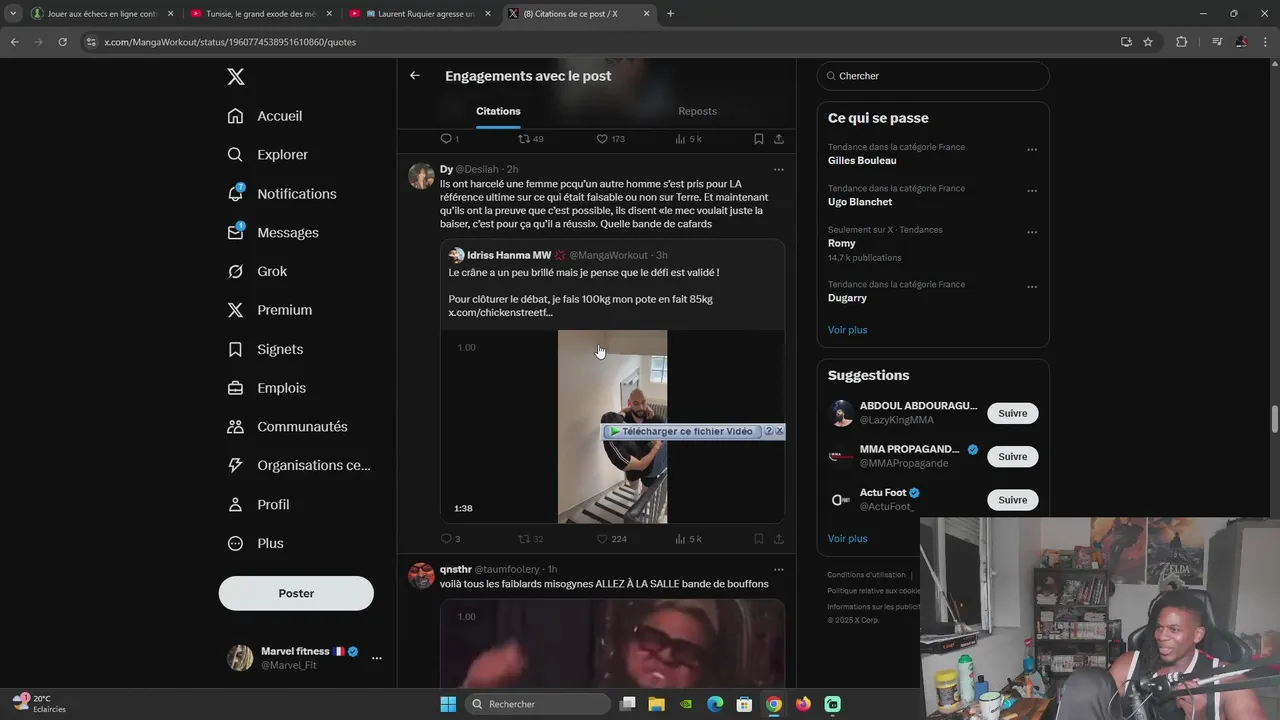Image resolution: width=1280 pixels, height=720 pixels.
Task: Click the browser address bar
Action: click(x=600, y=42)
